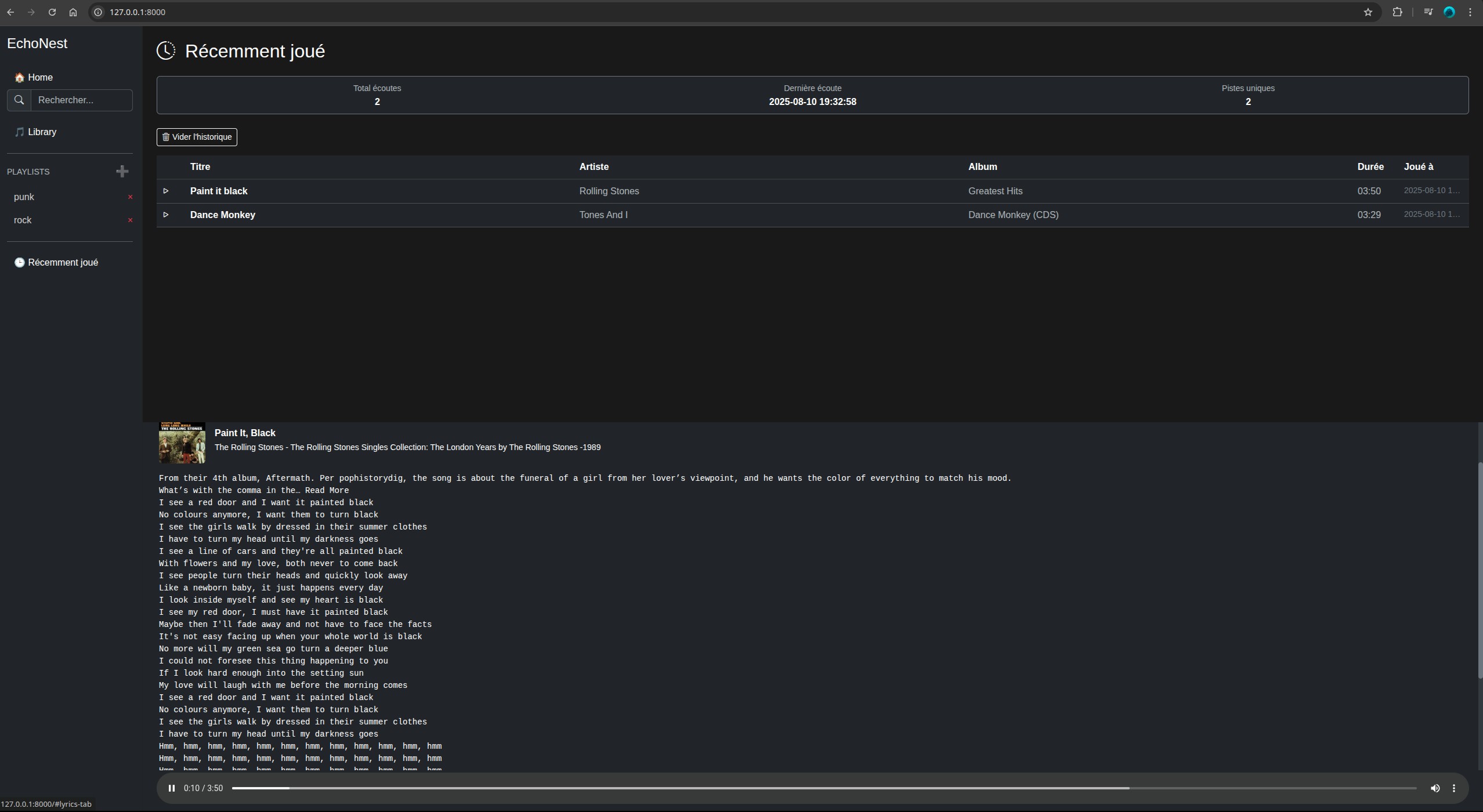Pause the audio player

(172, 788)
